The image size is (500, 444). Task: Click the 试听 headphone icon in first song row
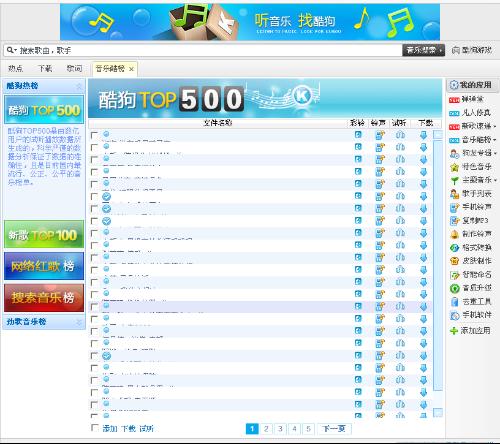pos(400,135)
